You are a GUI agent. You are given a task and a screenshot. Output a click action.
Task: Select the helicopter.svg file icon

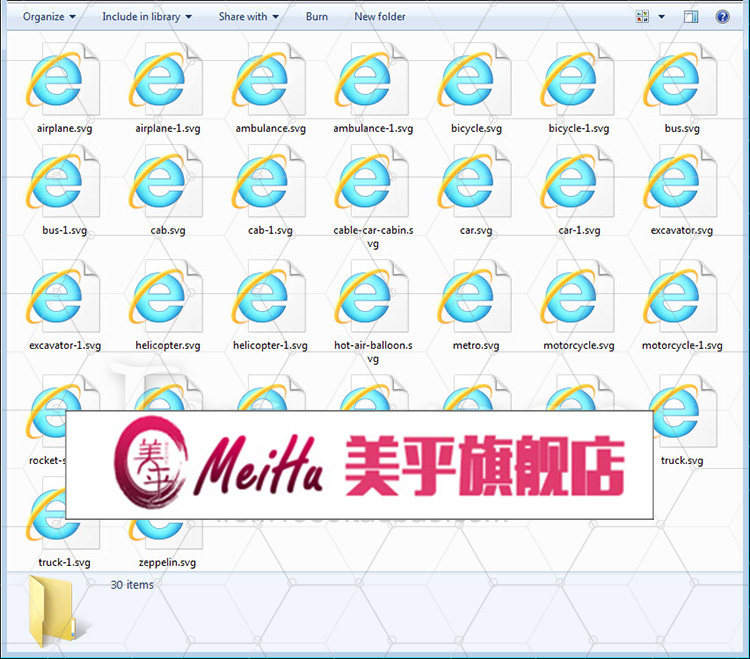(x=166, y=297)
